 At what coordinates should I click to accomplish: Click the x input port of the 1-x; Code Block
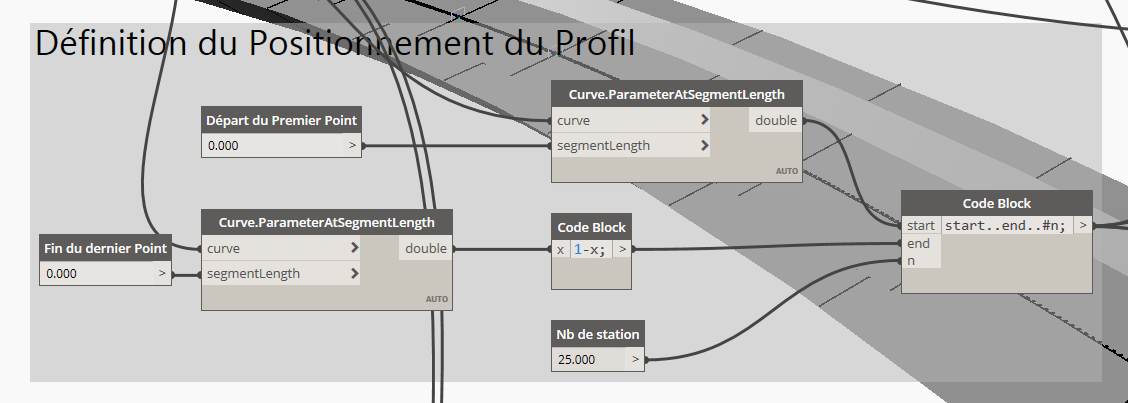pyautogui.click(x=560, y=249)
